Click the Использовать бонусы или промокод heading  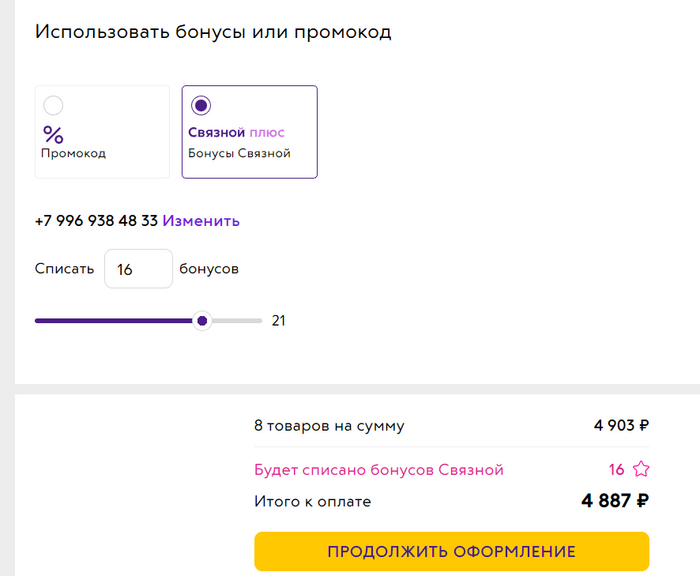213,32
